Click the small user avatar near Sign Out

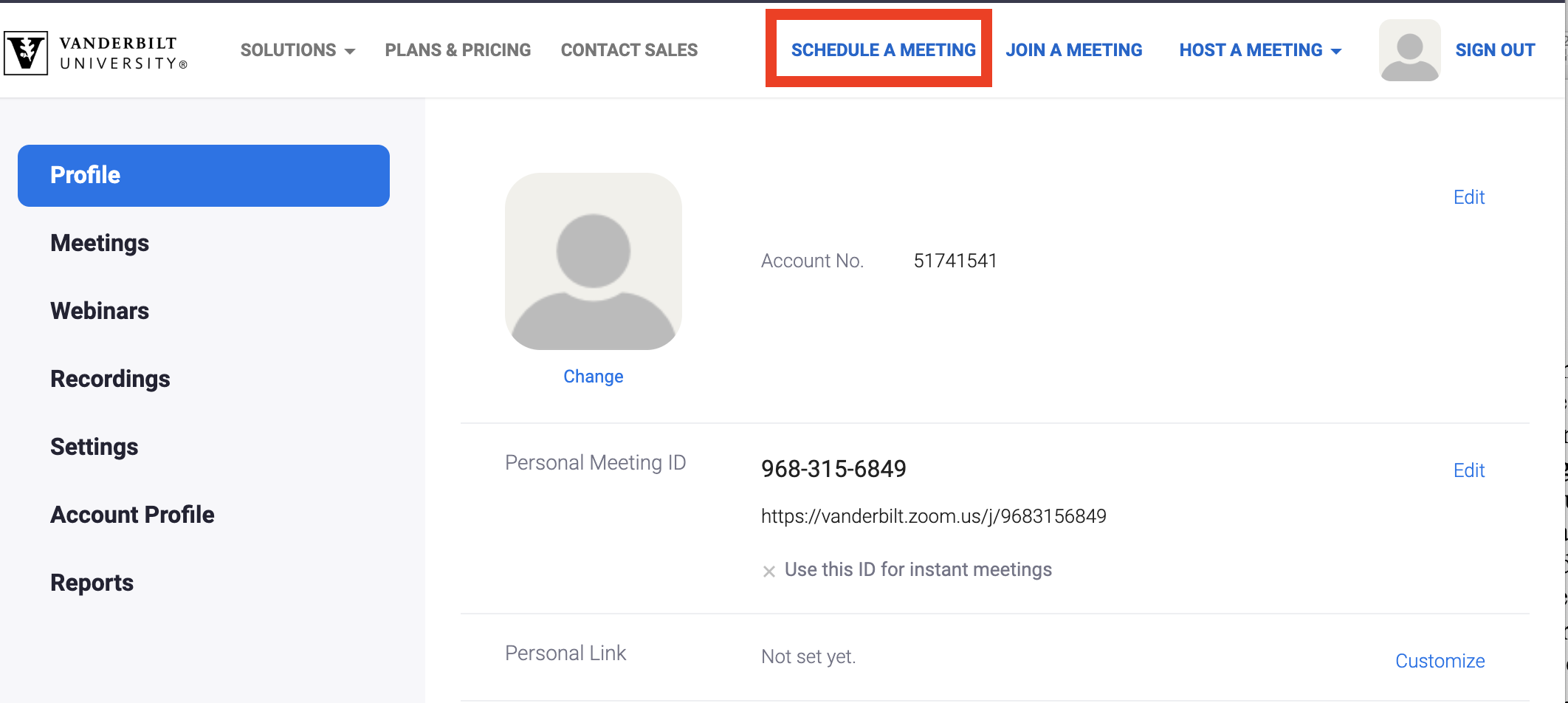(x=1409, y=50)
